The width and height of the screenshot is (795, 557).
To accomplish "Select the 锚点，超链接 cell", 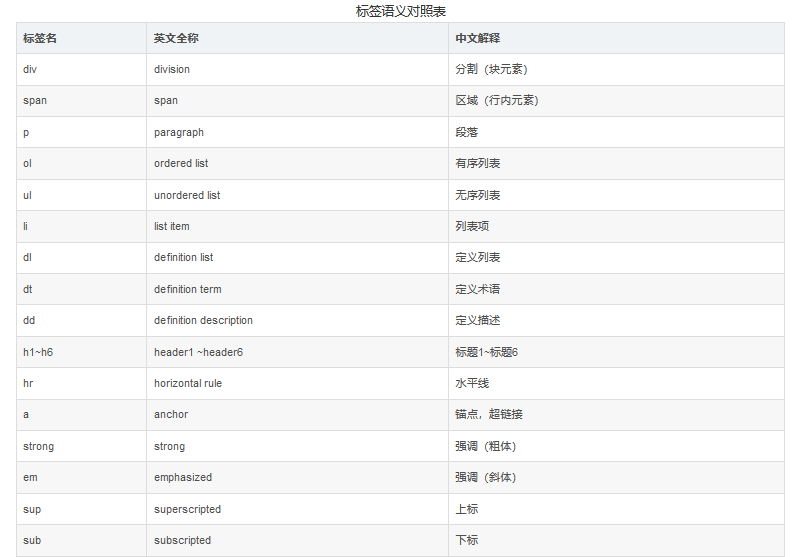I will point(617,415).
